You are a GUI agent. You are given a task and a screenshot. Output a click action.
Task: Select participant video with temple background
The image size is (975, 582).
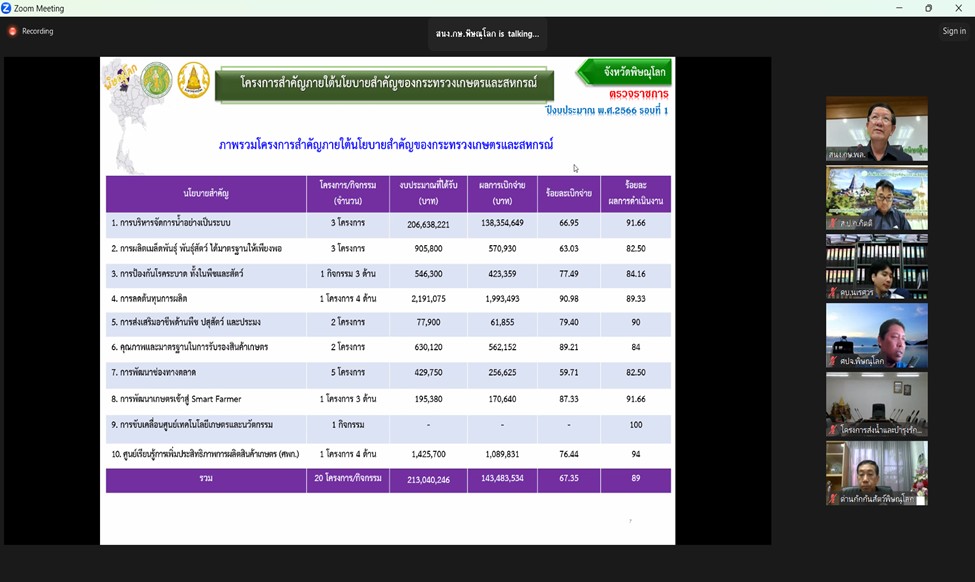pyautogui.click(x=877, y=198)
